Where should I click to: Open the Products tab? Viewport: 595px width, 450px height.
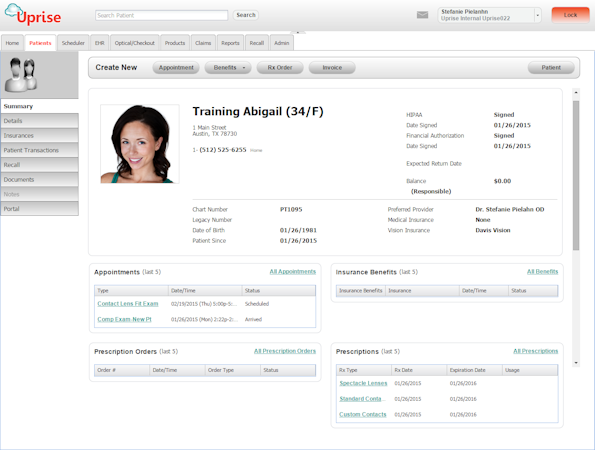tap(175, 43)
